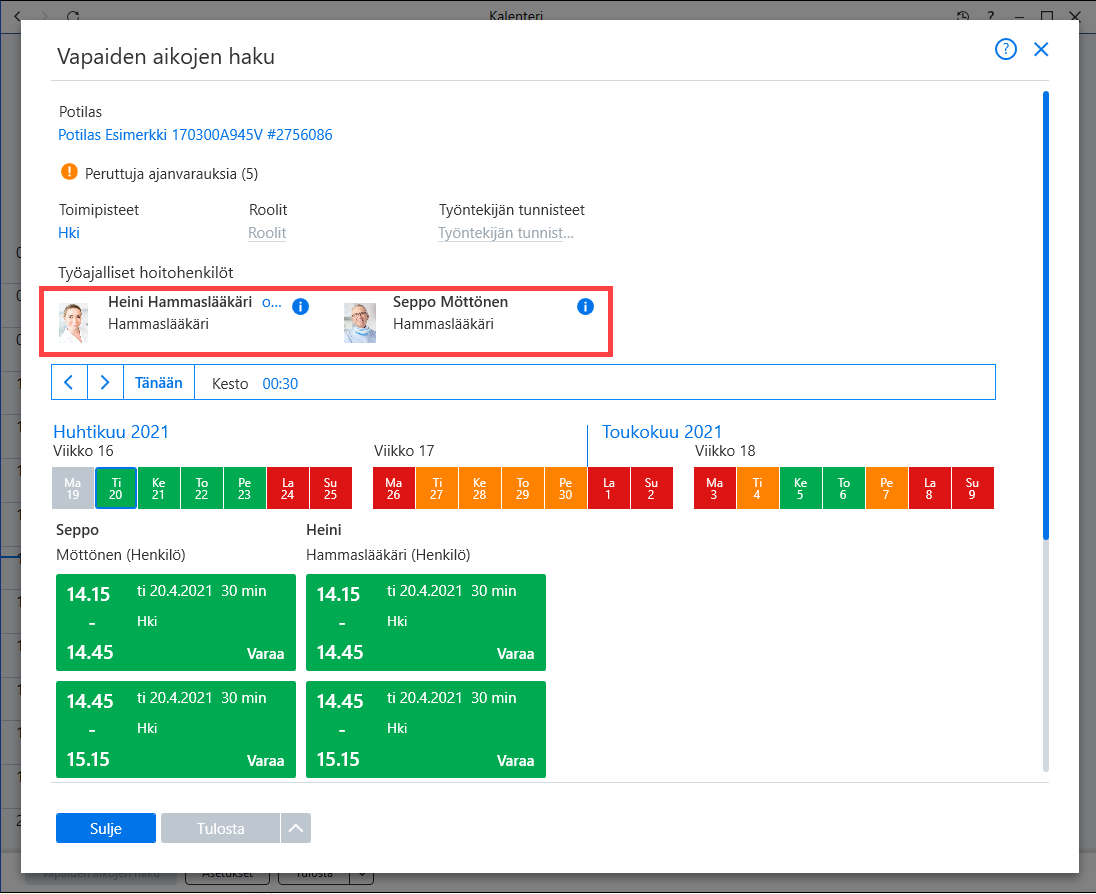Book Seppo's 14.15–14.45 slot via Varaa
Viewport: 1096px width, 894px height.
pyautogui.click(x=266, y=654)
